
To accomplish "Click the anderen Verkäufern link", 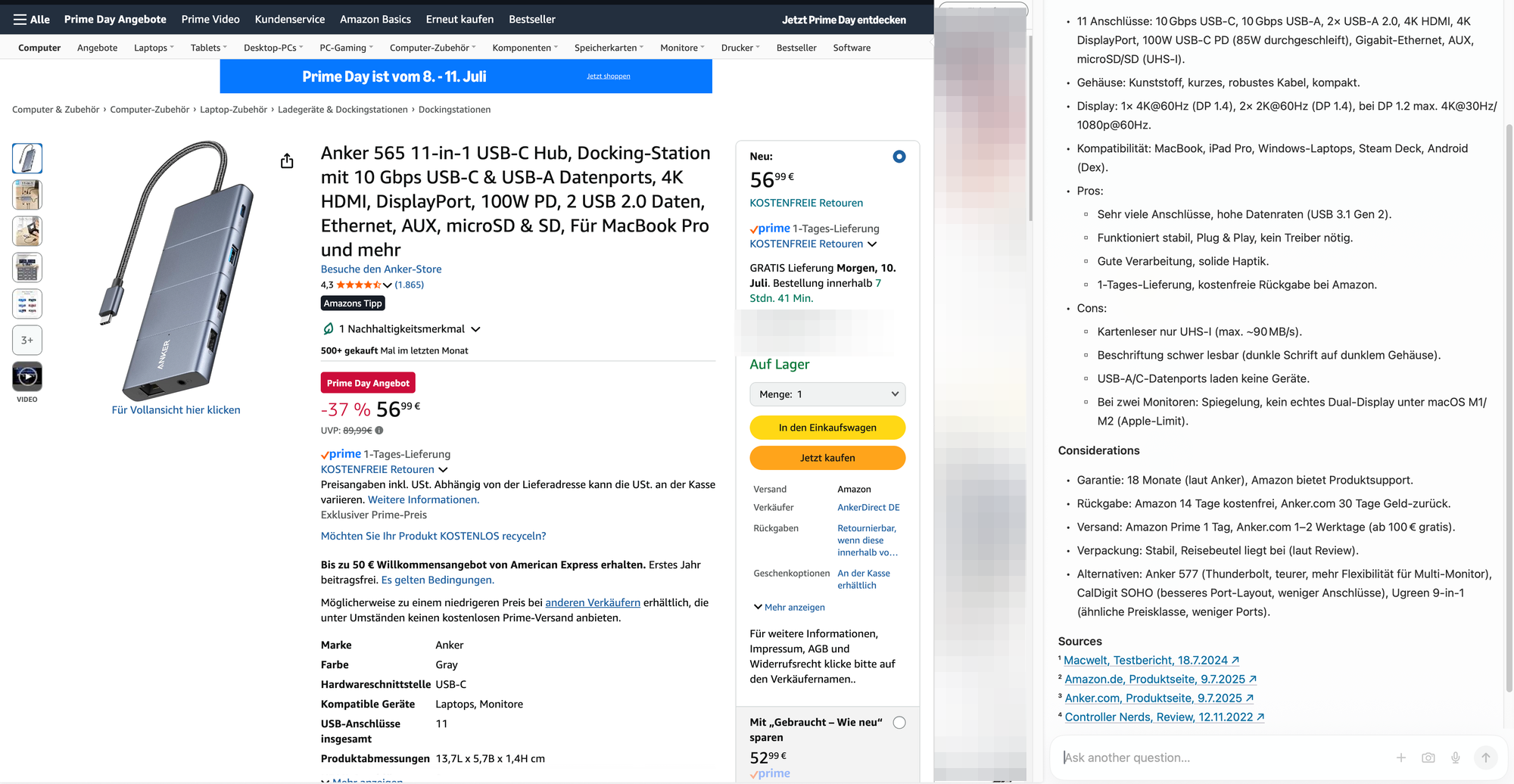I will coord(593,603).
